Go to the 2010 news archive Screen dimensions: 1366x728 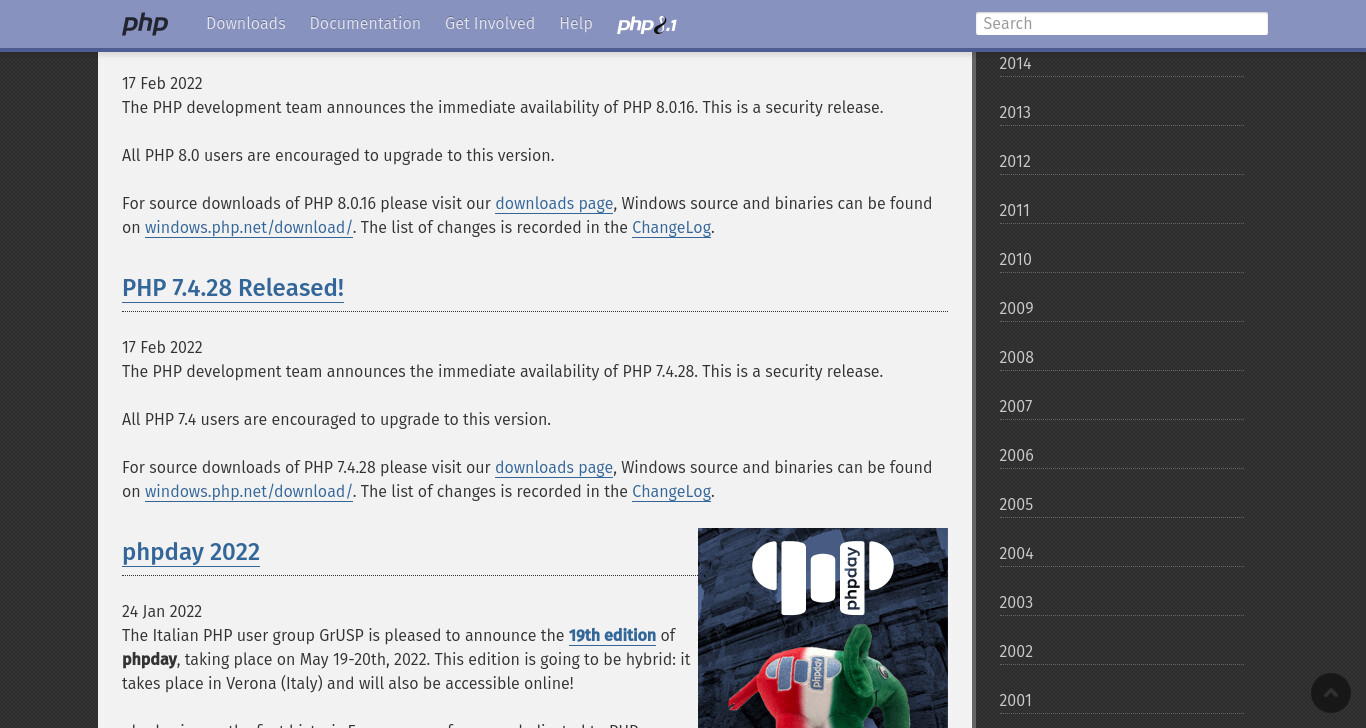(x=1122, y=260)
